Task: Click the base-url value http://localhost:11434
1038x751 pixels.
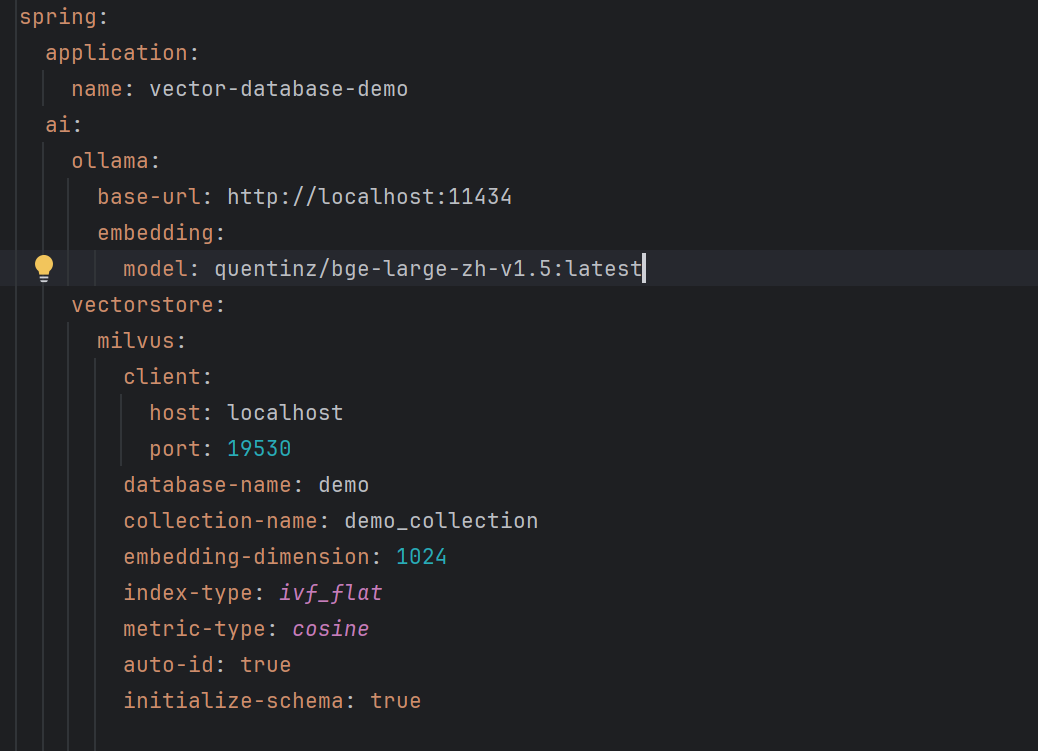Action: 369,197
